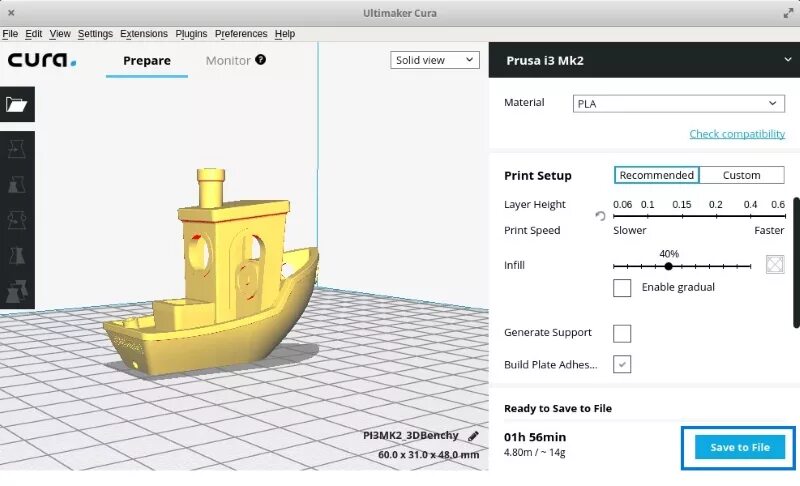Open the Plugins menu
This screenshot has width=800, height=486.
point(191,34)
